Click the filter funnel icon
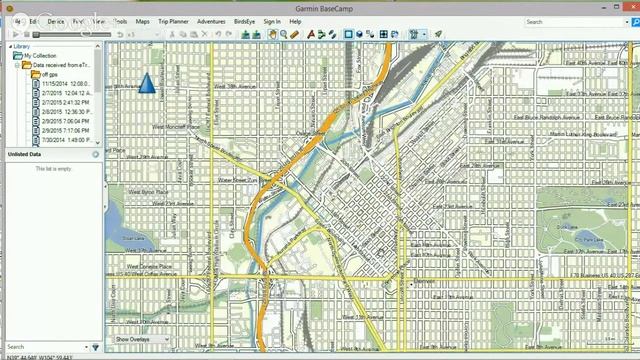This screenshot has height=360, width=640. [x=96, y=347]
